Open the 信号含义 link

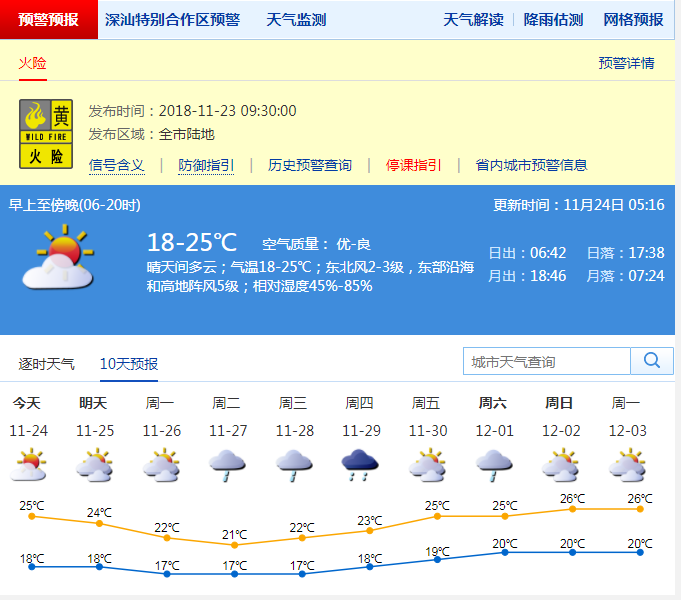(117, 165)
